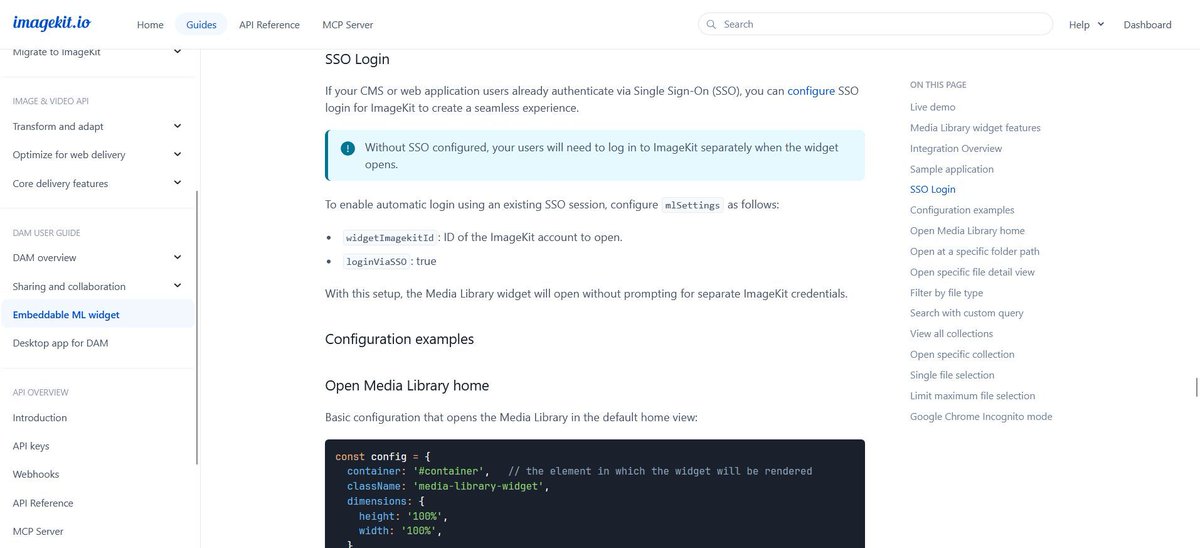Click the left sidebar scrollbar

coord(197,328)
